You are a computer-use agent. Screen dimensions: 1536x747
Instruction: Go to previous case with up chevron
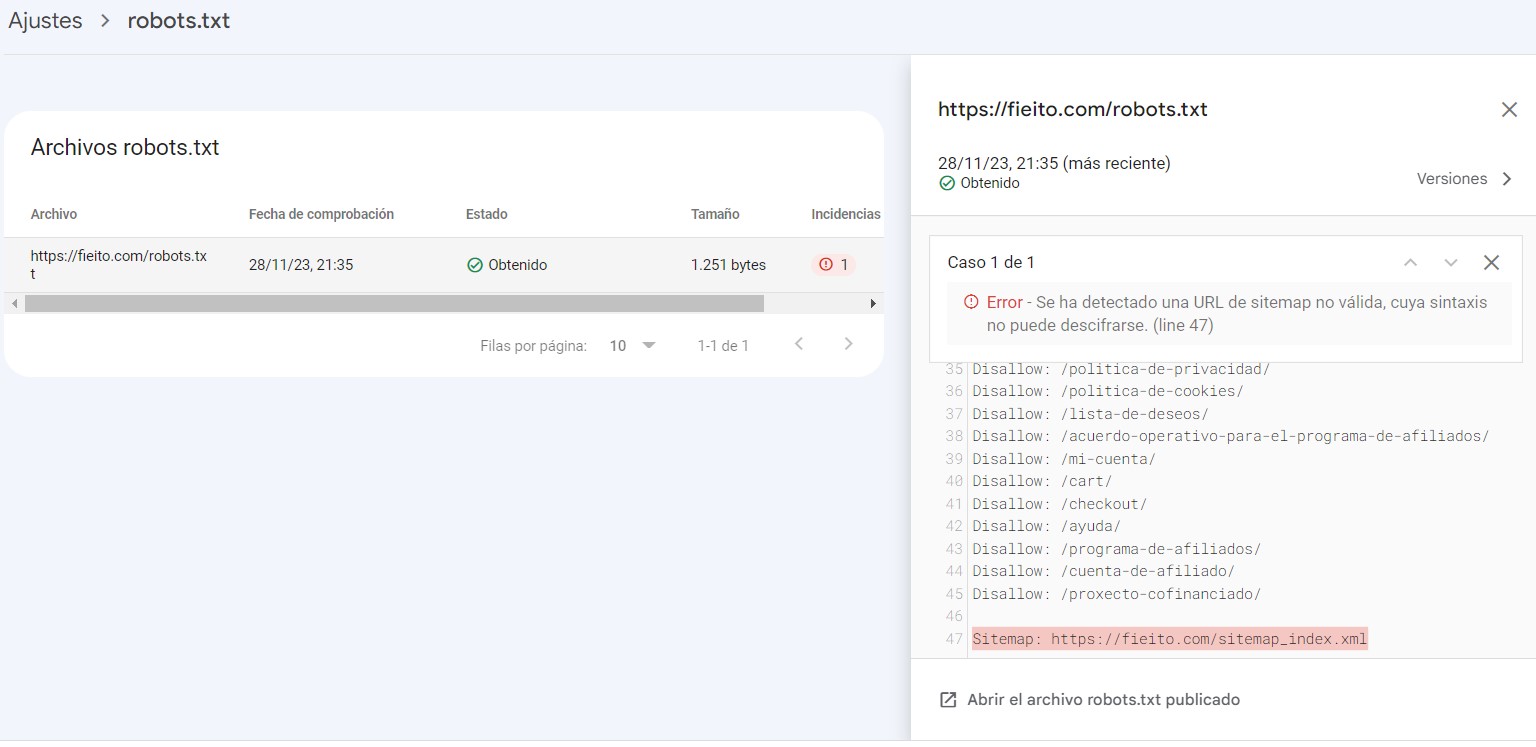click(x=1411, y=262)
